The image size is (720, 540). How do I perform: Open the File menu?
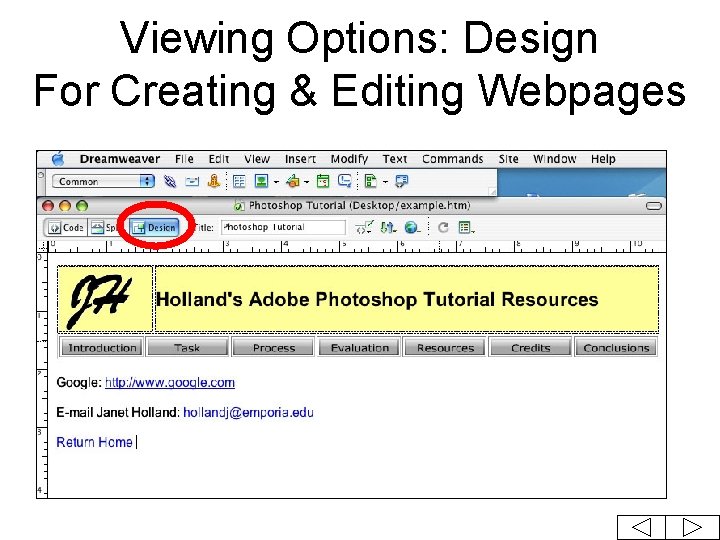(184, 159)
